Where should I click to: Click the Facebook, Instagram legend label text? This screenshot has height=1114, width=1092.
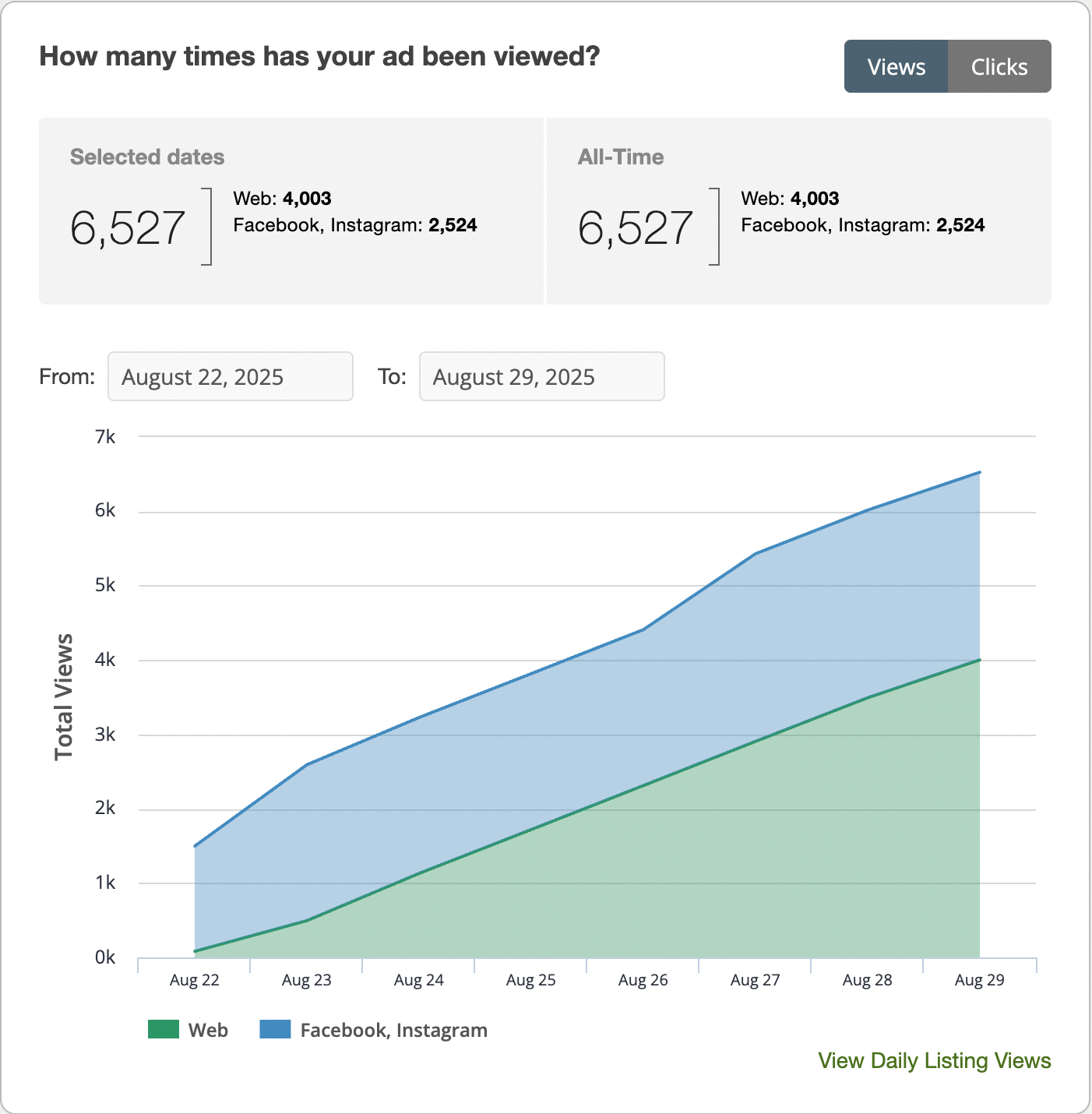coord(393,1030)
